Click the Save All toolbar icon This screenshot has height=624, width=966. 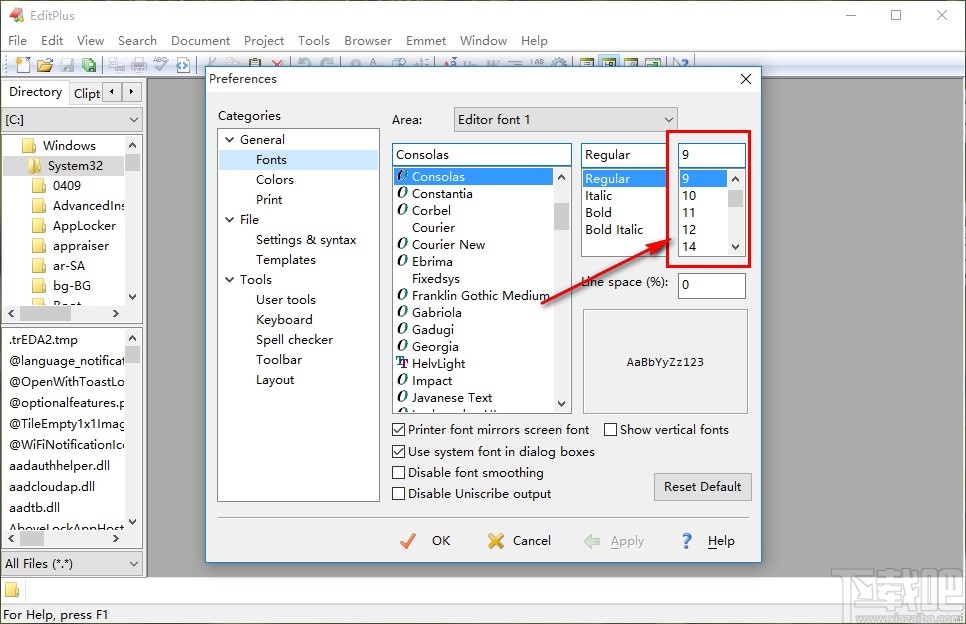click(x=89, y=64)
